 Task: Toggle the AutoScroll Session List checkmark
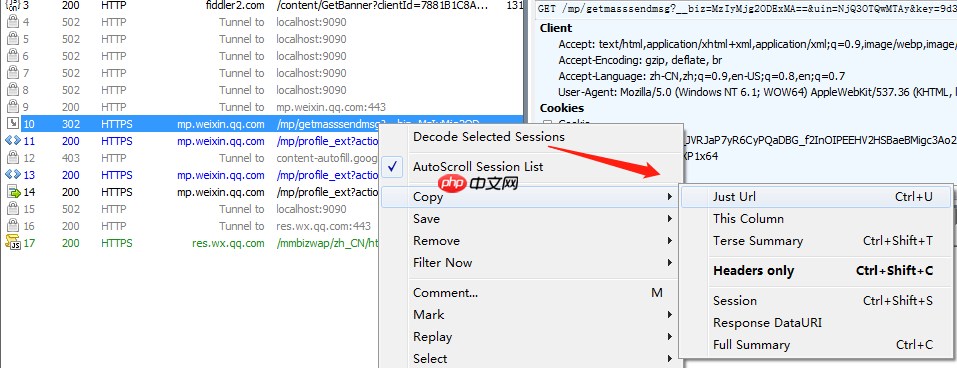click(394, 167)
